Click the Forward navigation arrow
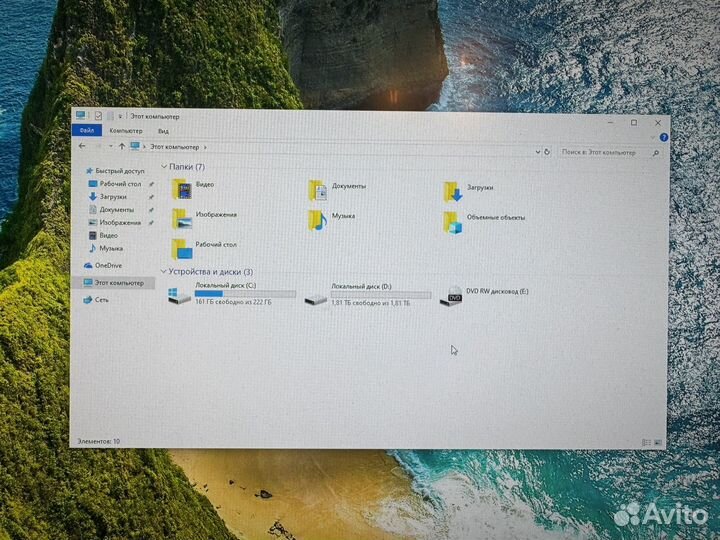This screenshot has width=720, height=540. pyautogui.click(x=98, y=146)
